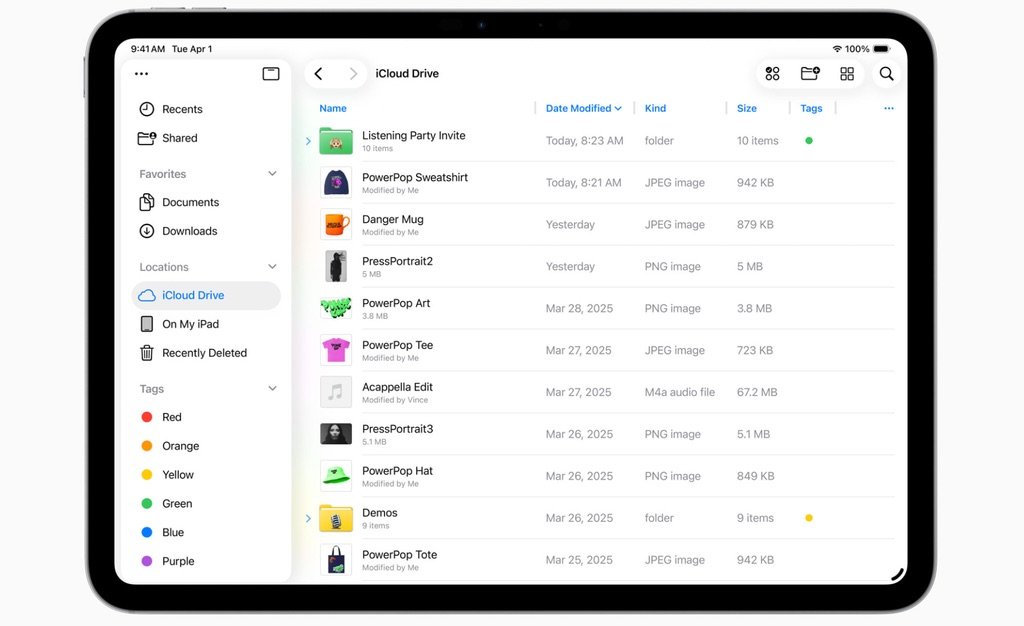Collapse the Tags section in the sidebar
The height and width of the screenshot is (626, 1024).
271,389
